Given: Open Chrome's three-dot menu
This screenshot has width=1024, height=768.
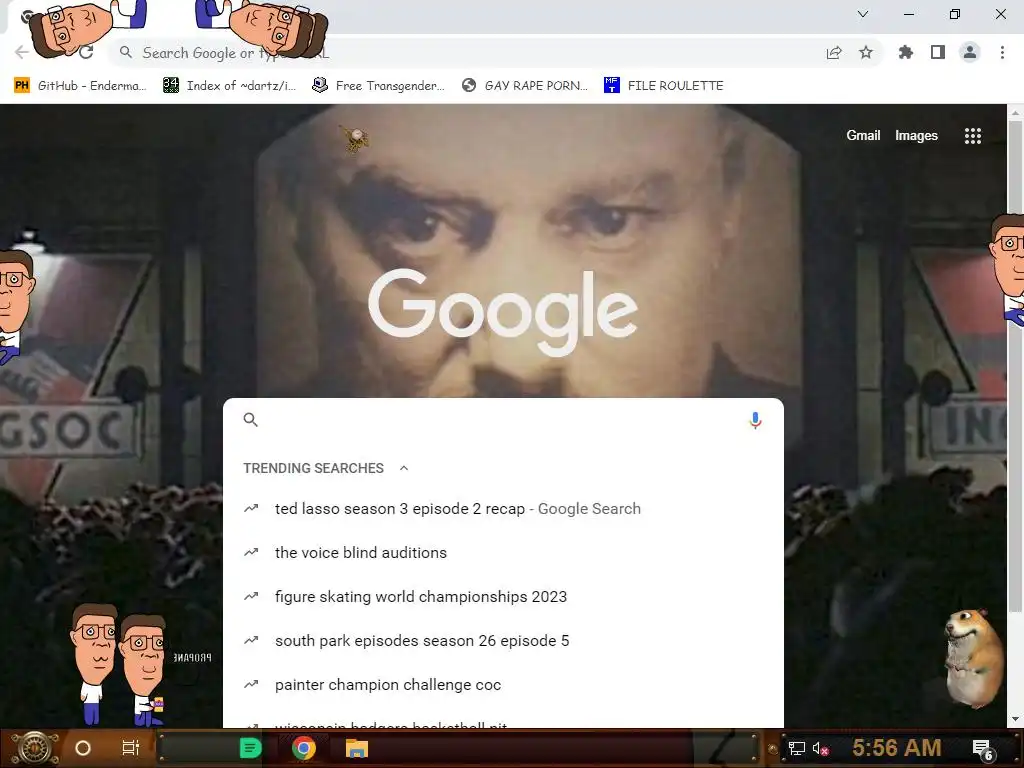Looking at the screenshot, I should (x=1002, y=52).
